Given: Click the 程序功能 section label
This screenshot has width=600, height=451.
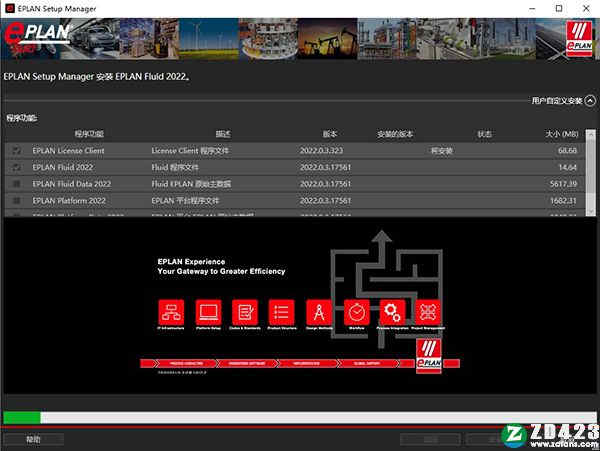Looking at the screenshot, I should tap(21, 118).
